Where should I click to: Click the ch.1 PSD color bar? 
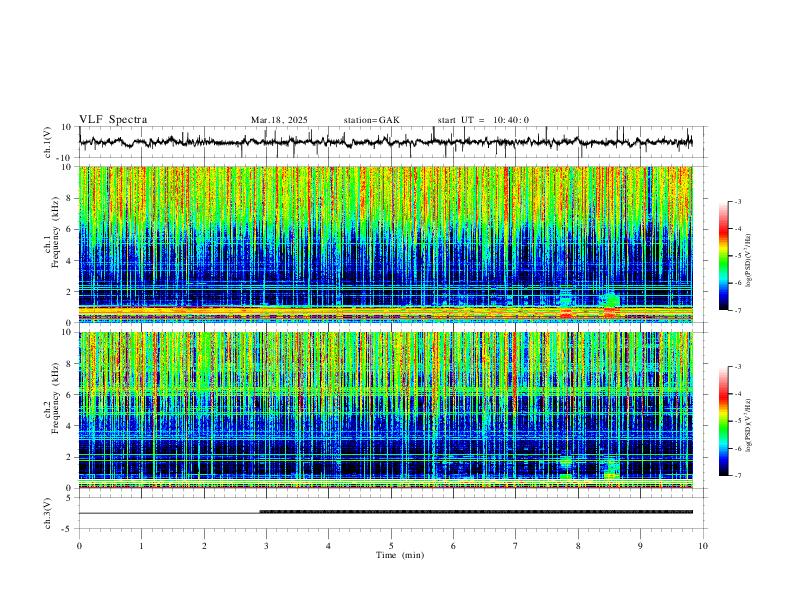(723, 256)
